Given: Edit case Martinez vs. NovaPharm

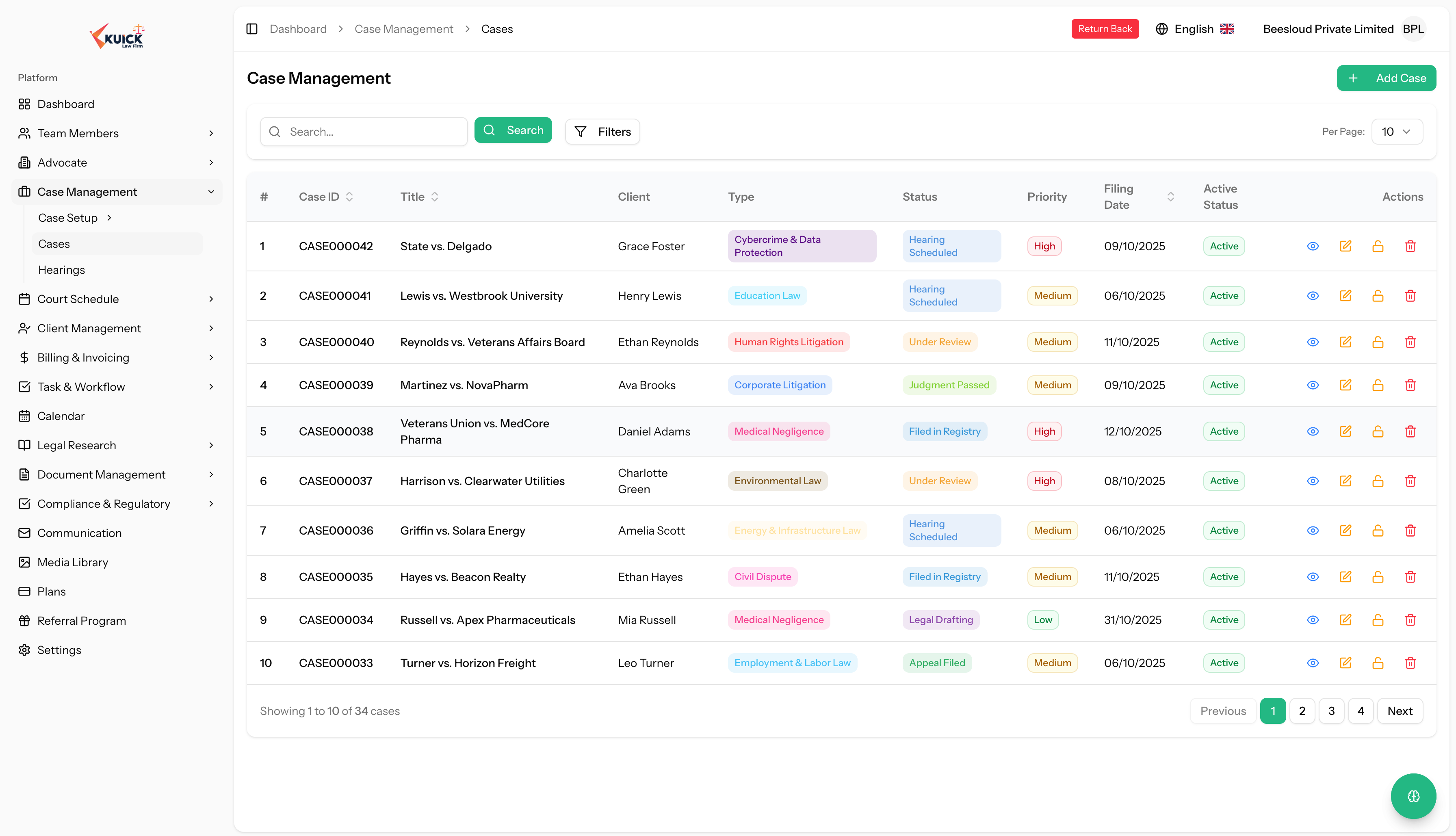Looking at the screenshot, I should click(1345, 385).
